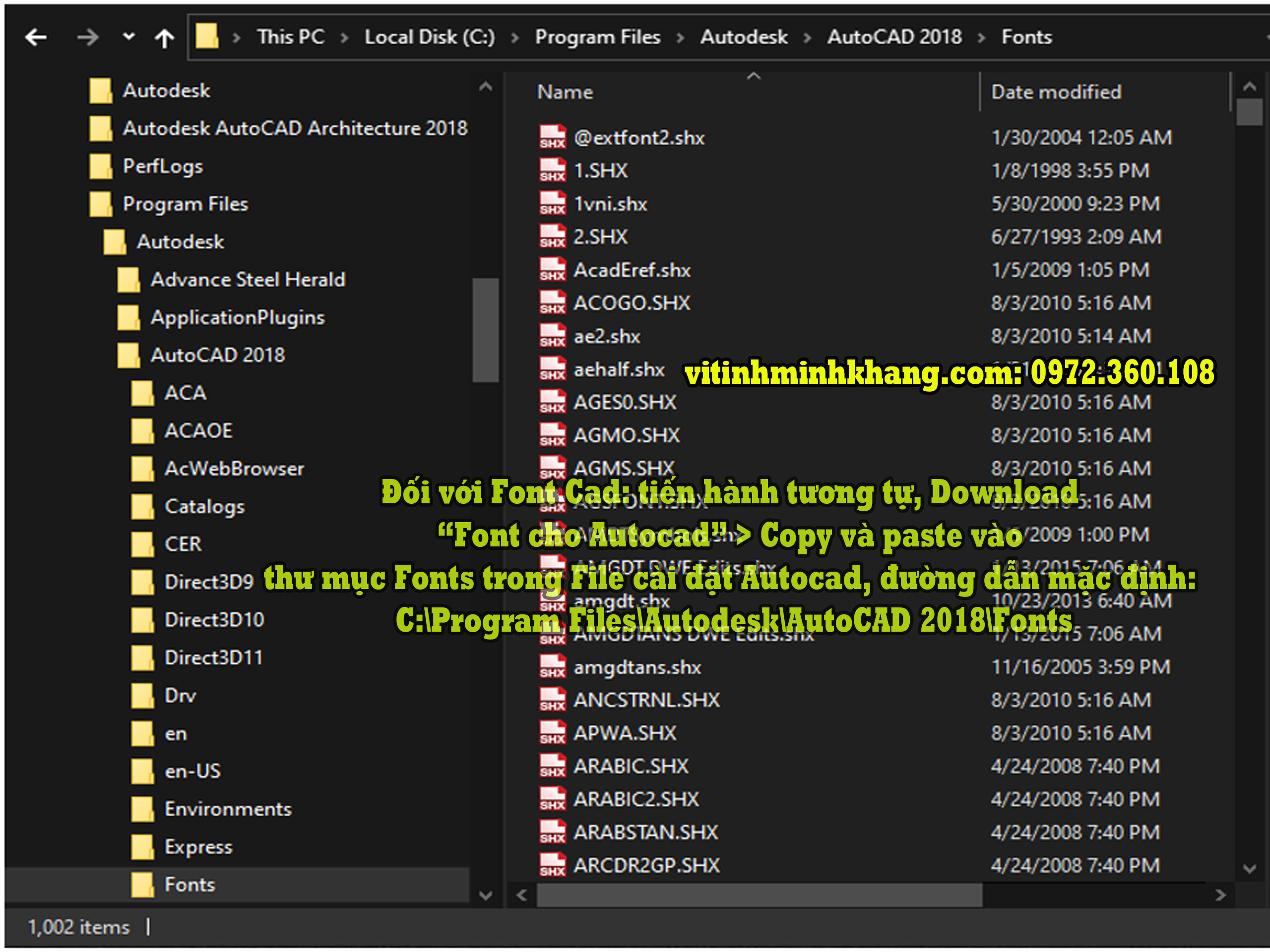The image size is (1270, 952).
Task: Click SHX icon of ARABSTAN.SHX
Action: (x=552, y=832)
